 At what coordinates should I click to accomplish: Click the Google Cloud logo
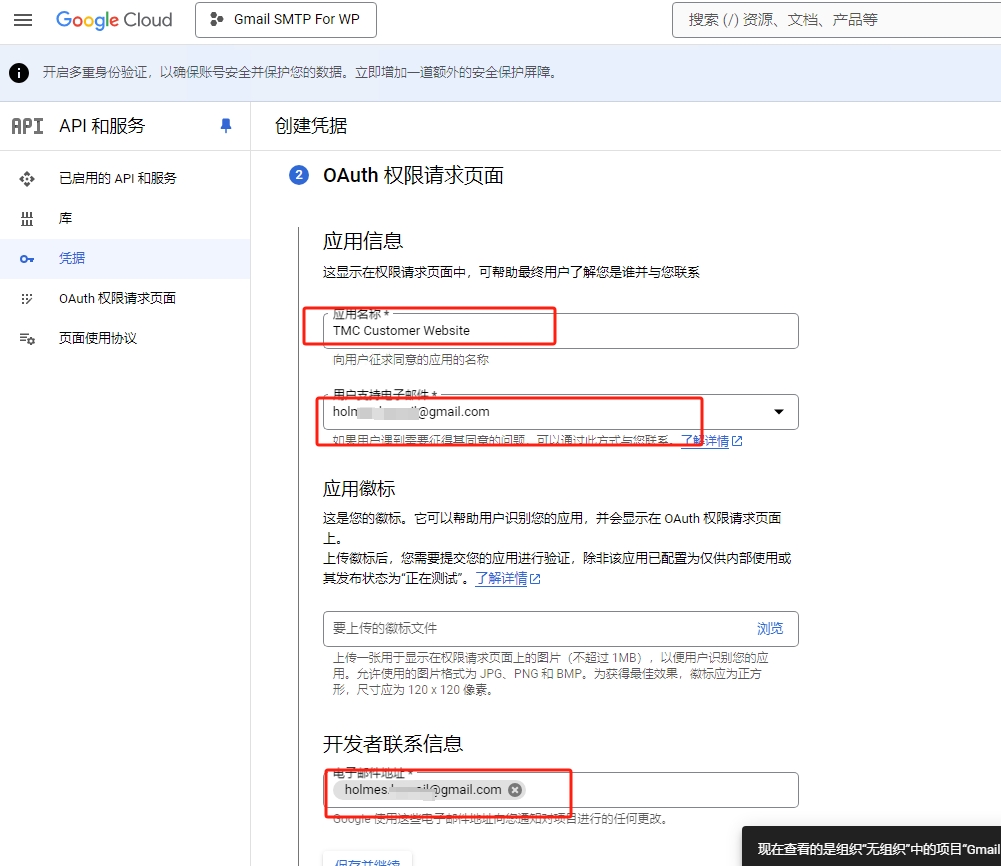[114, 20]
